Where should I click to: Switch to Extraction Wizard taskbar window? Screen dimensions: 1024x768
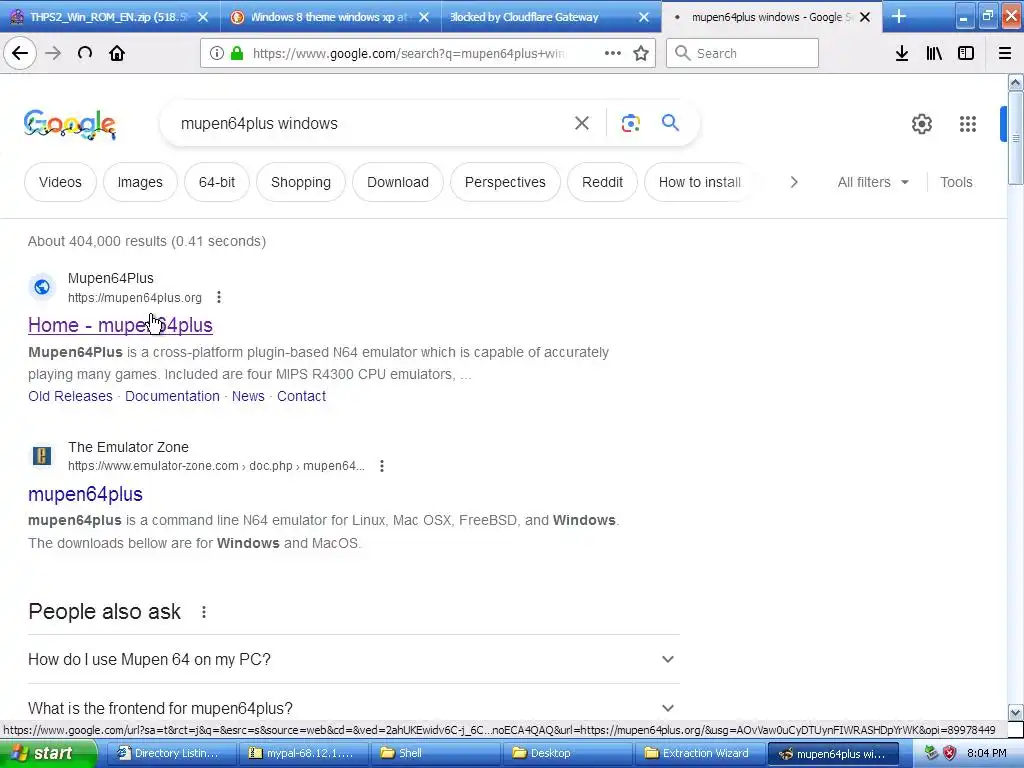tap(698, 753)
